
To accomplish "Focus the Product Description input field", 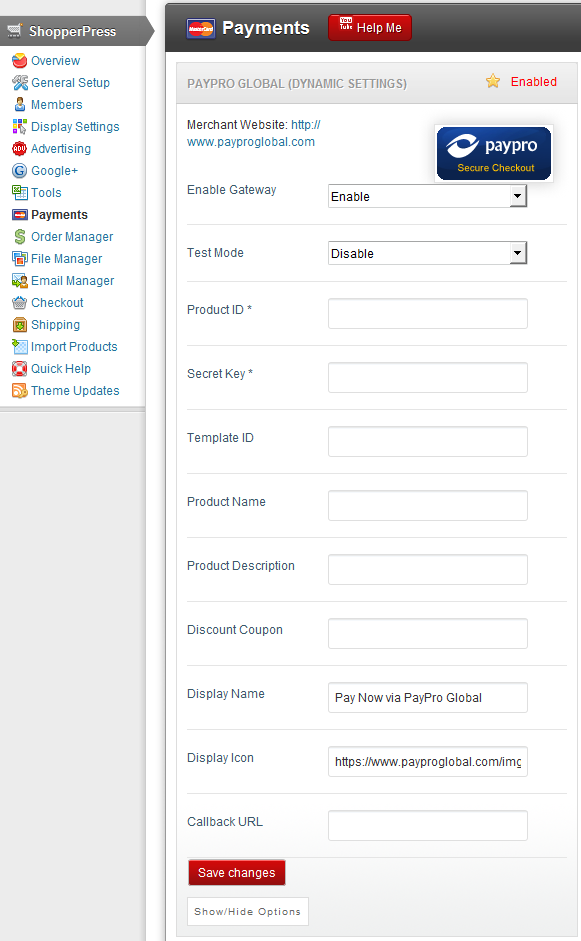I will pos(427,570).
